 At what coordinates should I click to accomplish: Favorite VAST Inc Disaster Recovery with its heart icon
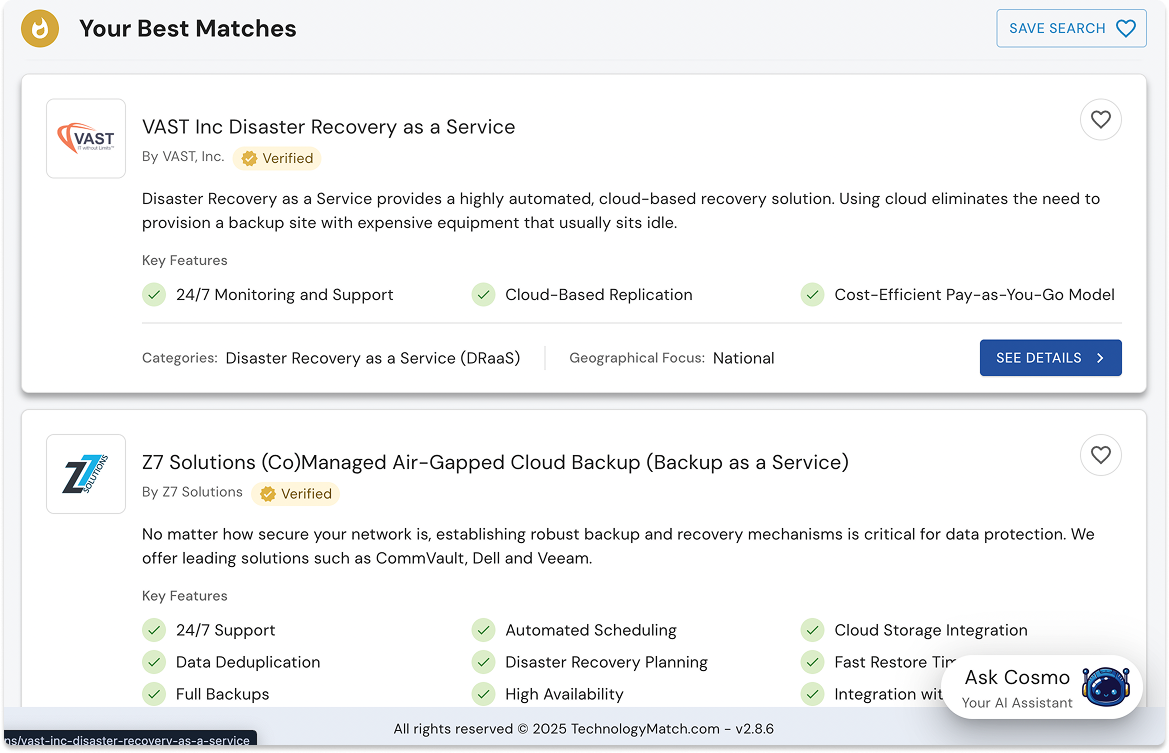point(1100,119)
